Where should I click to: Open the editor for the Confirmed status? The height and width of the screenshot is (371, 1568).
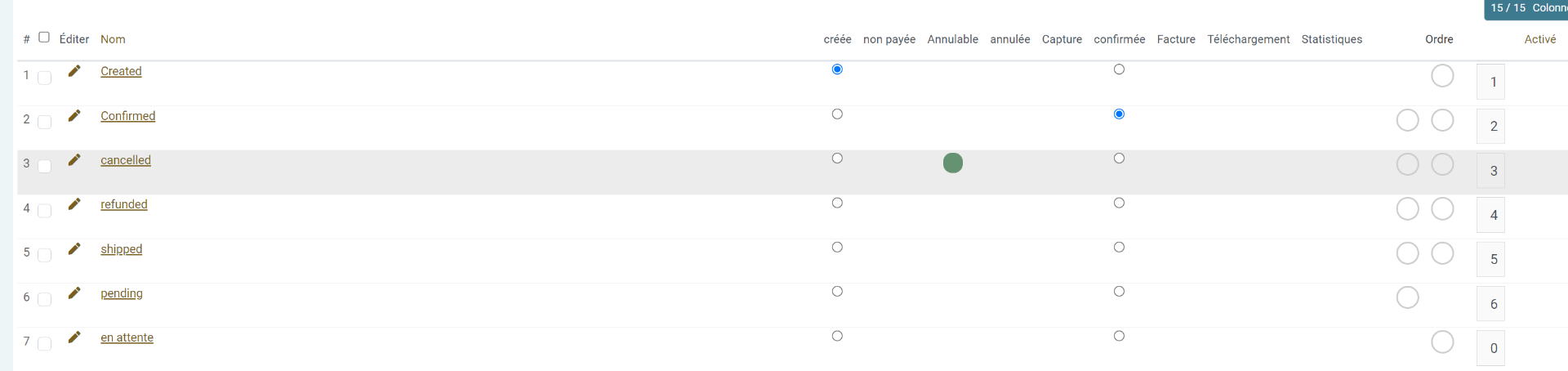pyautogui.click(x=74, y=115)
